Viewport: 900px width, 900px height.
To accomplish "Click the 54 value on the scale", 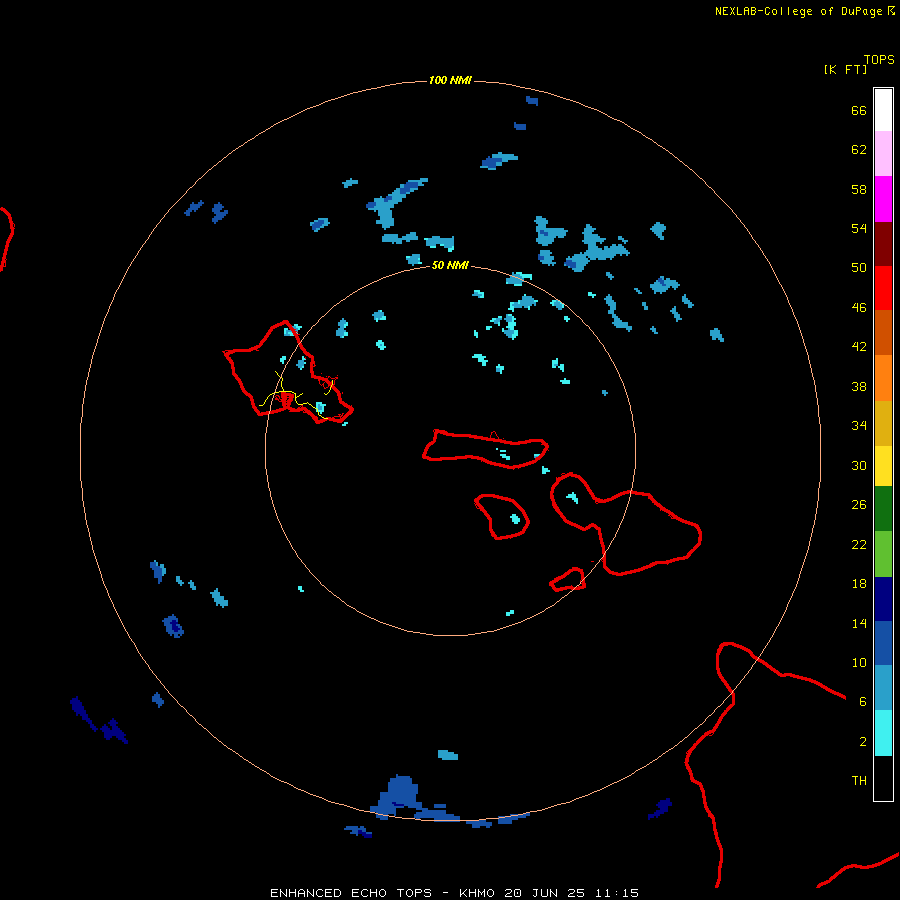I will tap(859, 228).
